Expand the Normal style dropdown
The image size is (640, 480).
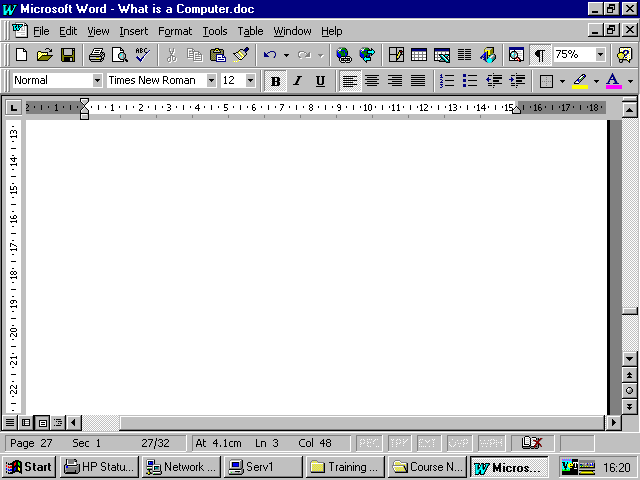click(97, 80)
